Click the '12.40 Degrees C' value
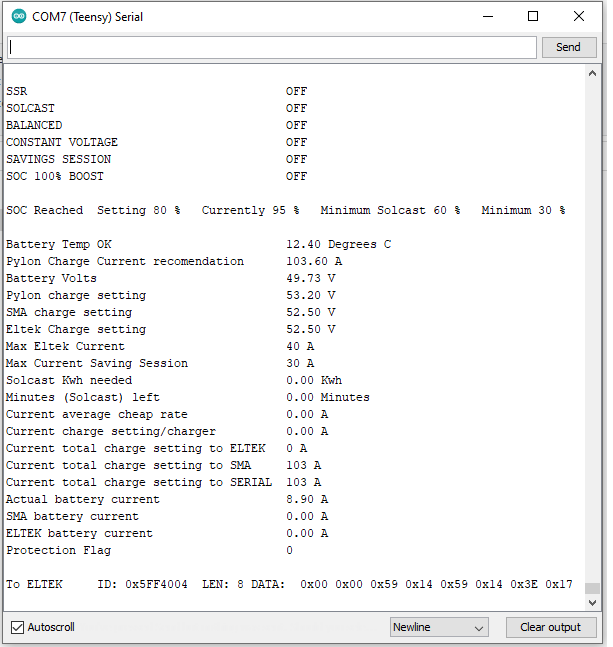This screenshot has height=647, width=613. pyautogui.click(x=339, y=244)
